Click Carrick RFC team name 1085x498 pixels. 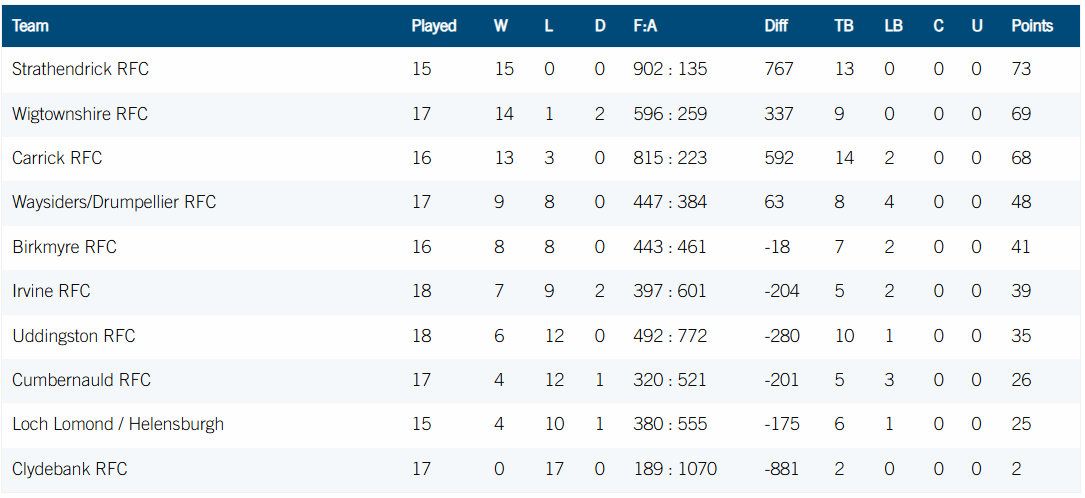click(57, 158)
